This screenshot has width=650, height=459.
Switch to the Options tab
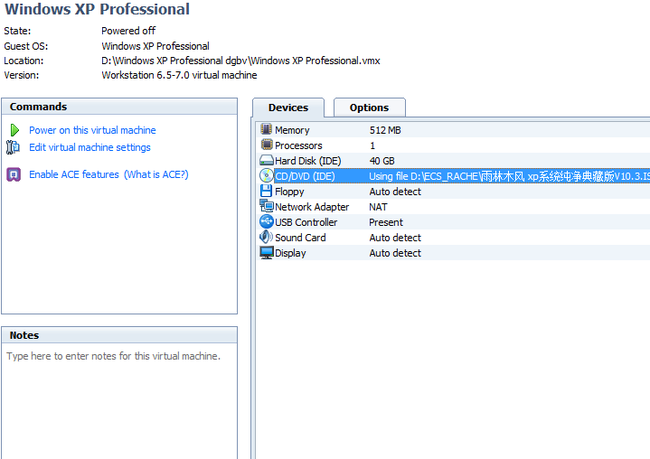click(369, 108)
